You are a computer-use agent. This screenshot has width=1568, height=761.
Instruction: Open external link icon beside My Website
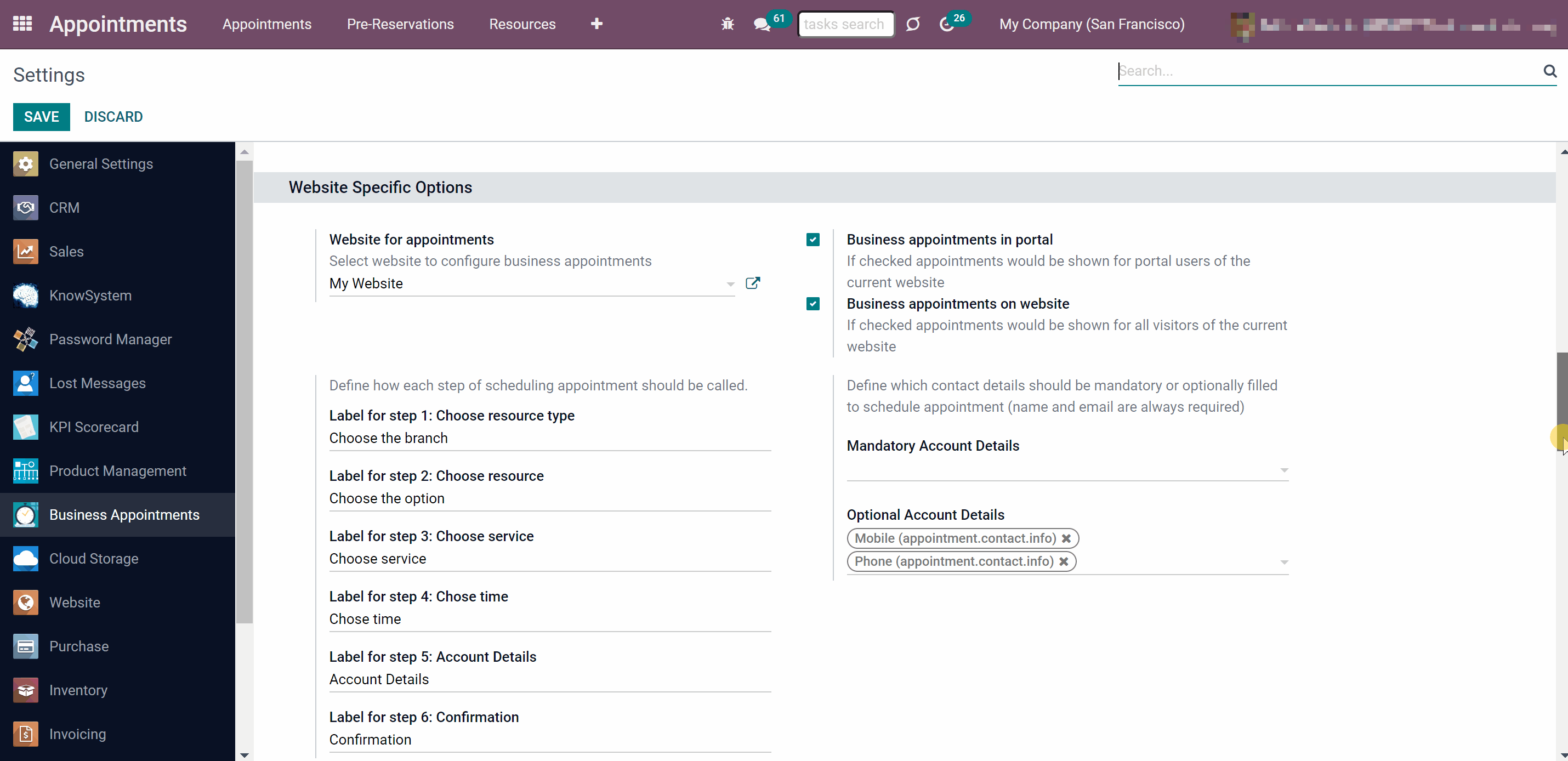(752, 283)
